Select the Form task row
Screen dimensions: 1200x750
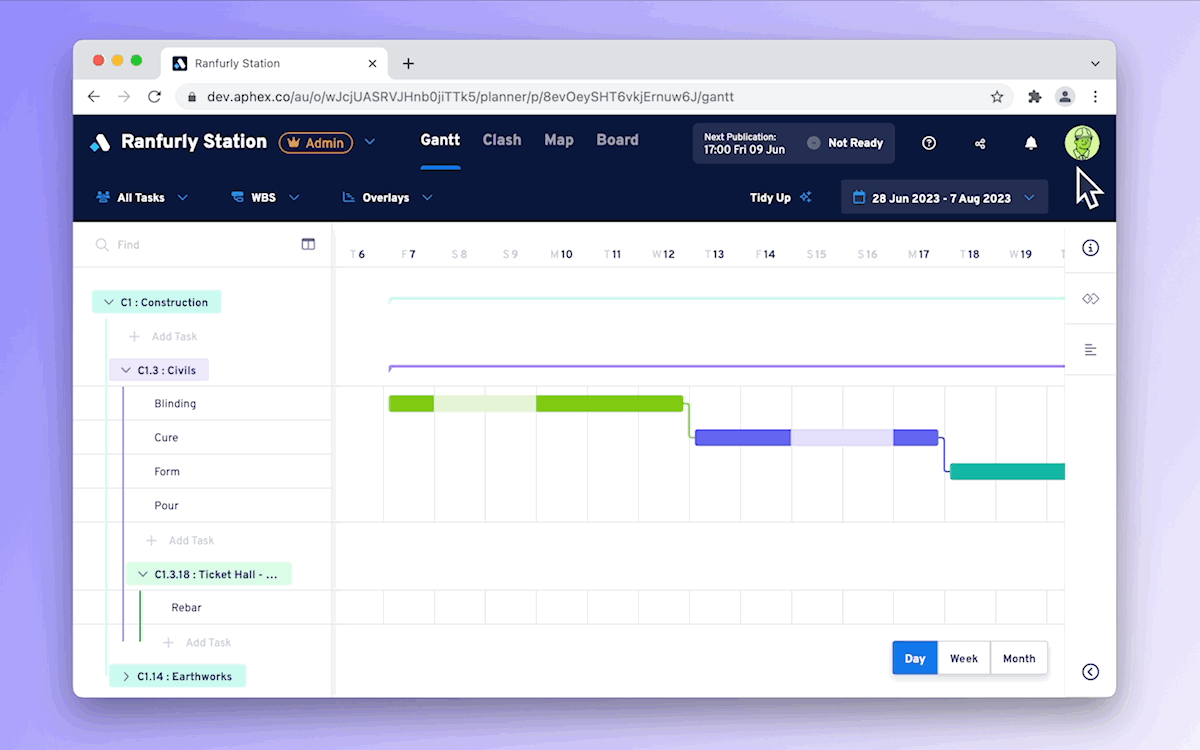(203, 472)
